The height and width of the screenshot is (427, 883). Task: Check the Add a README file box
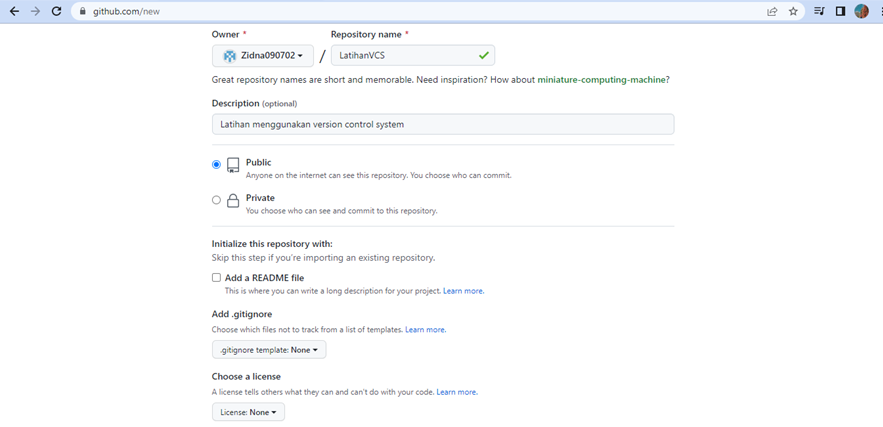(x=216, y=278)
